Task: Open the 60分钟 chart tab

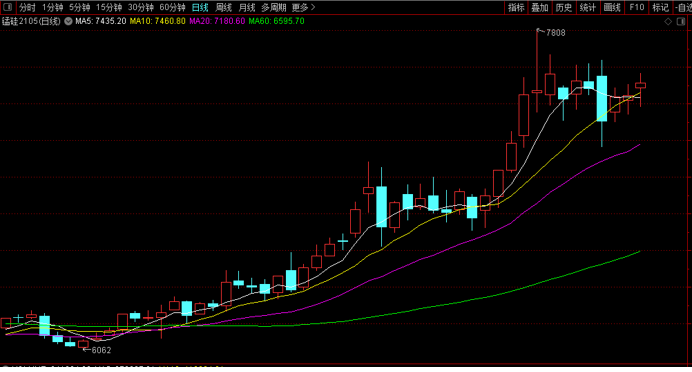Action: click(172, 8)
